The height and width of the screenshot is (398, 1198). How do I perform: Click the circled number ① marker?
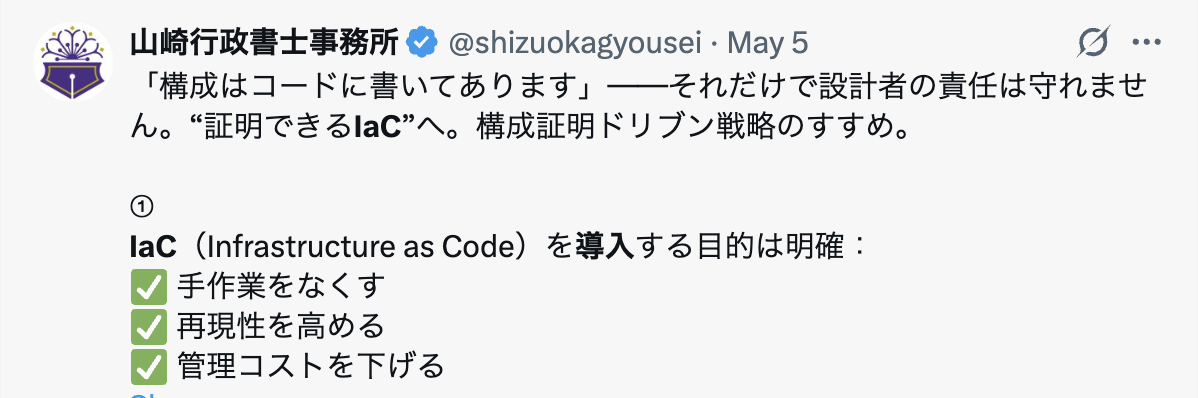(x=143, y=207)
